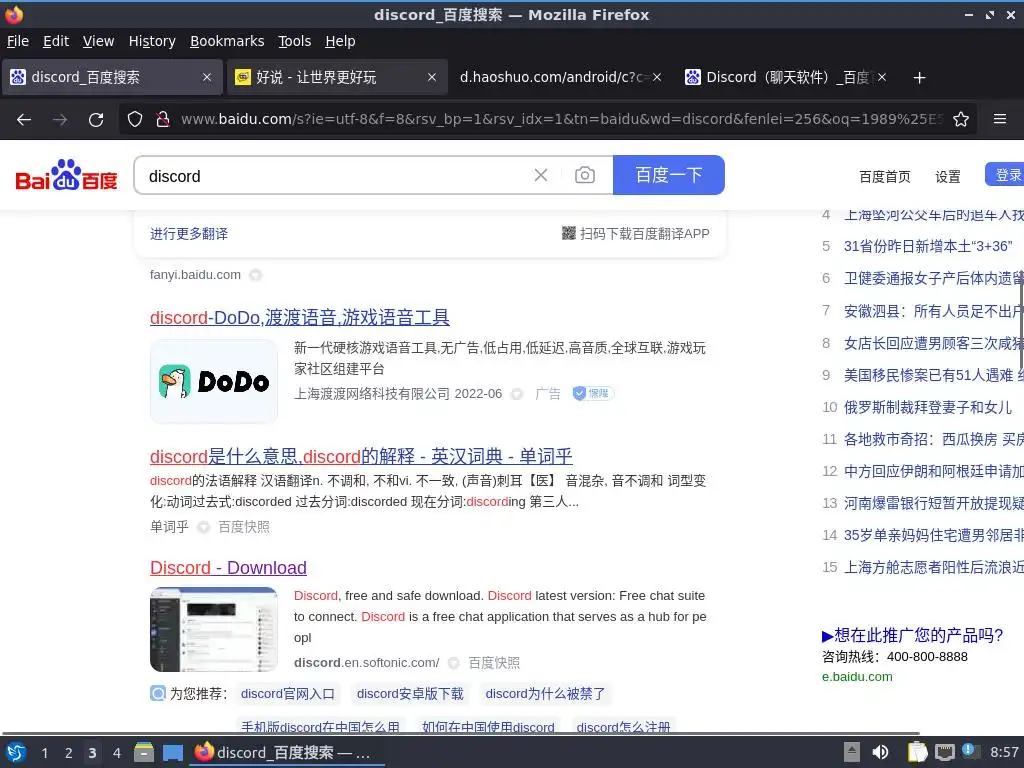Open 百度快照 for the softonic result
This screenshot has height=768, width=1024.
point(494,663)
